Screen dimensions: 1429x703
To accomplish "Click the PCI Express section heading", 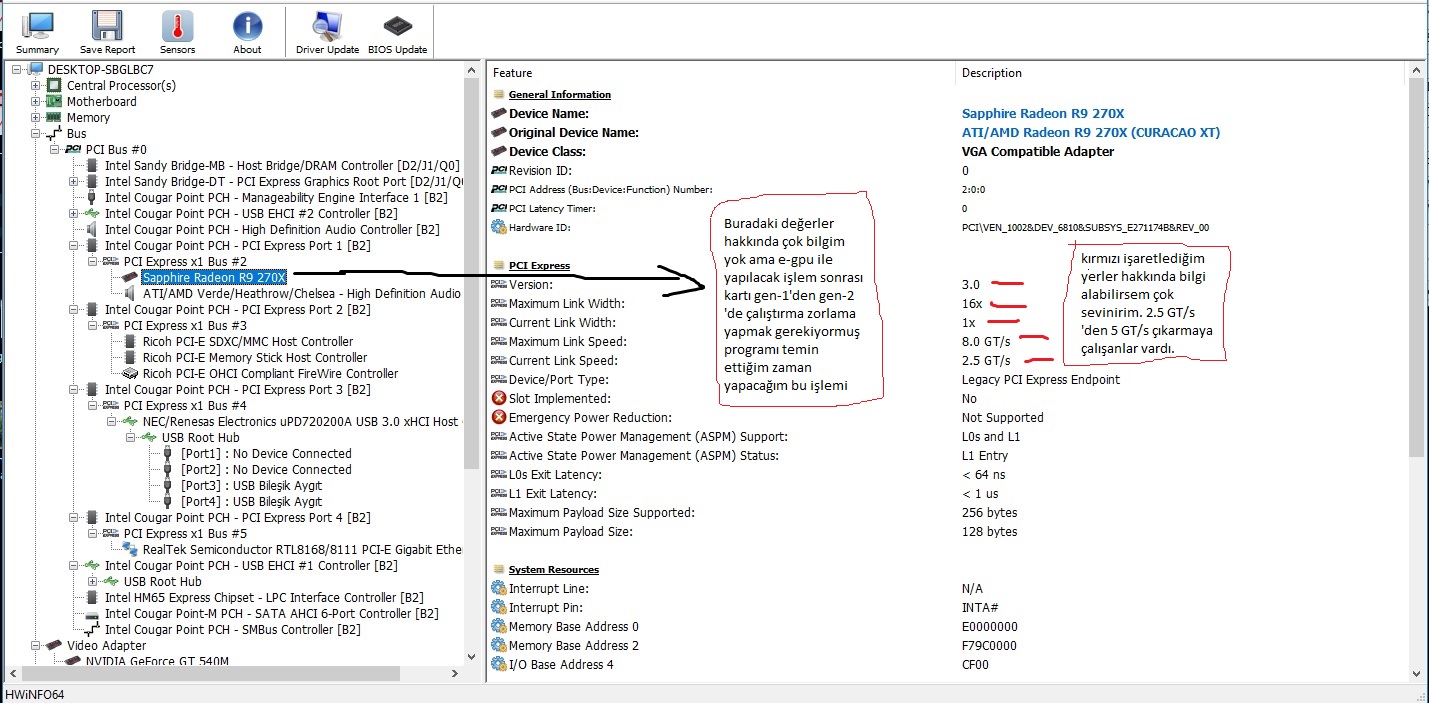I will [x=539, y=265].
